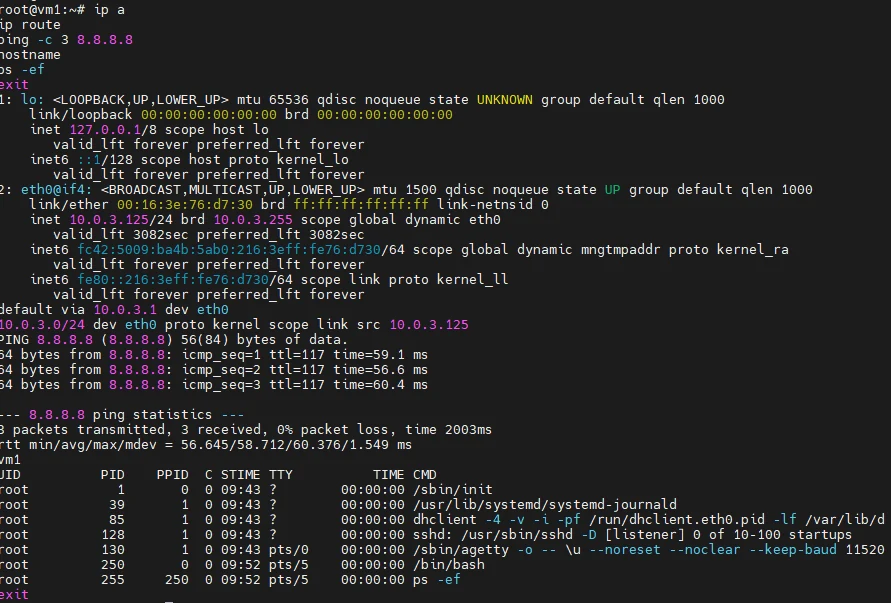Click the ping reply with time=56.6 ms
Image resolution: width=891 pixels, height=603 pixels.
tap(214, 370)
